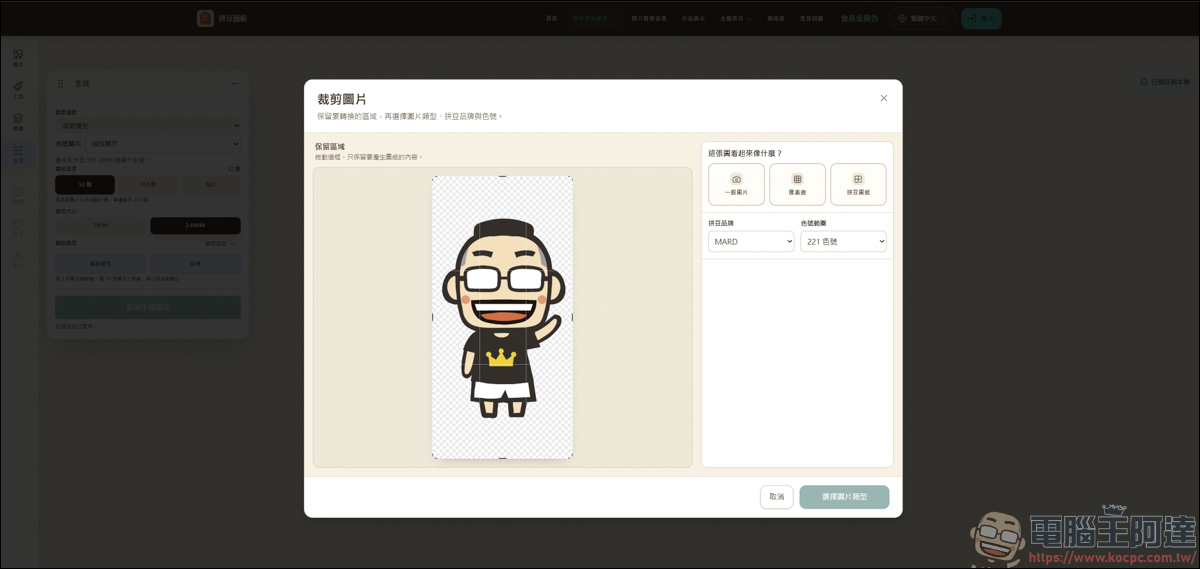This screenshot has width=1200, height=569.
Task: Grab the bottom-right crop corner handle
Action: tap(572, 458)
